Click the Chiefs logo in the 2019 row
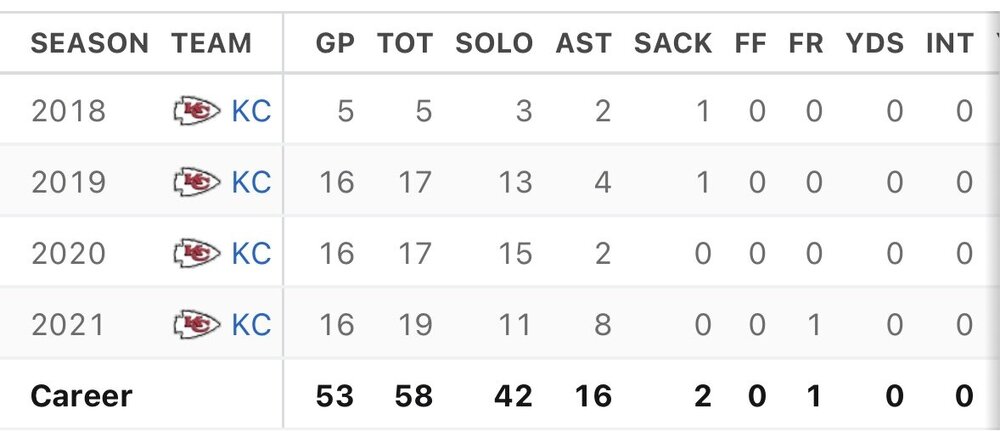The height and width of the screenshot is (431, 1000). [x=196, y=182]
